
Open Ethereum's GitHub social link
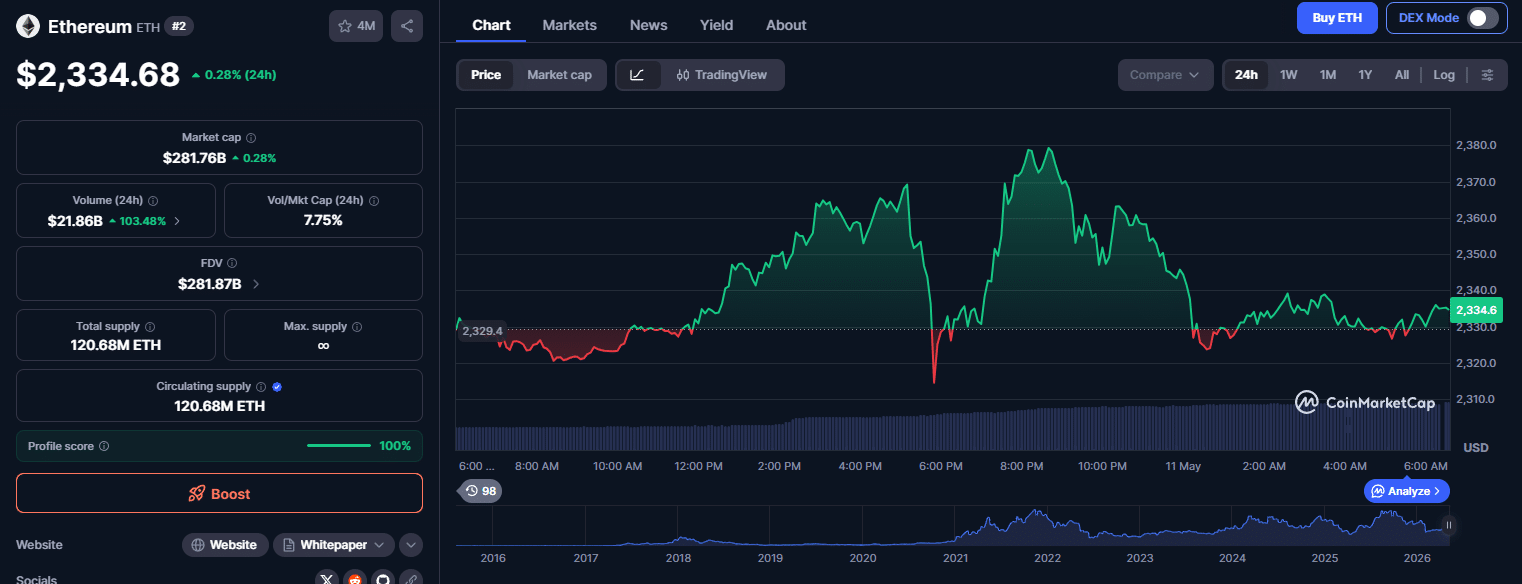point(383,580)
